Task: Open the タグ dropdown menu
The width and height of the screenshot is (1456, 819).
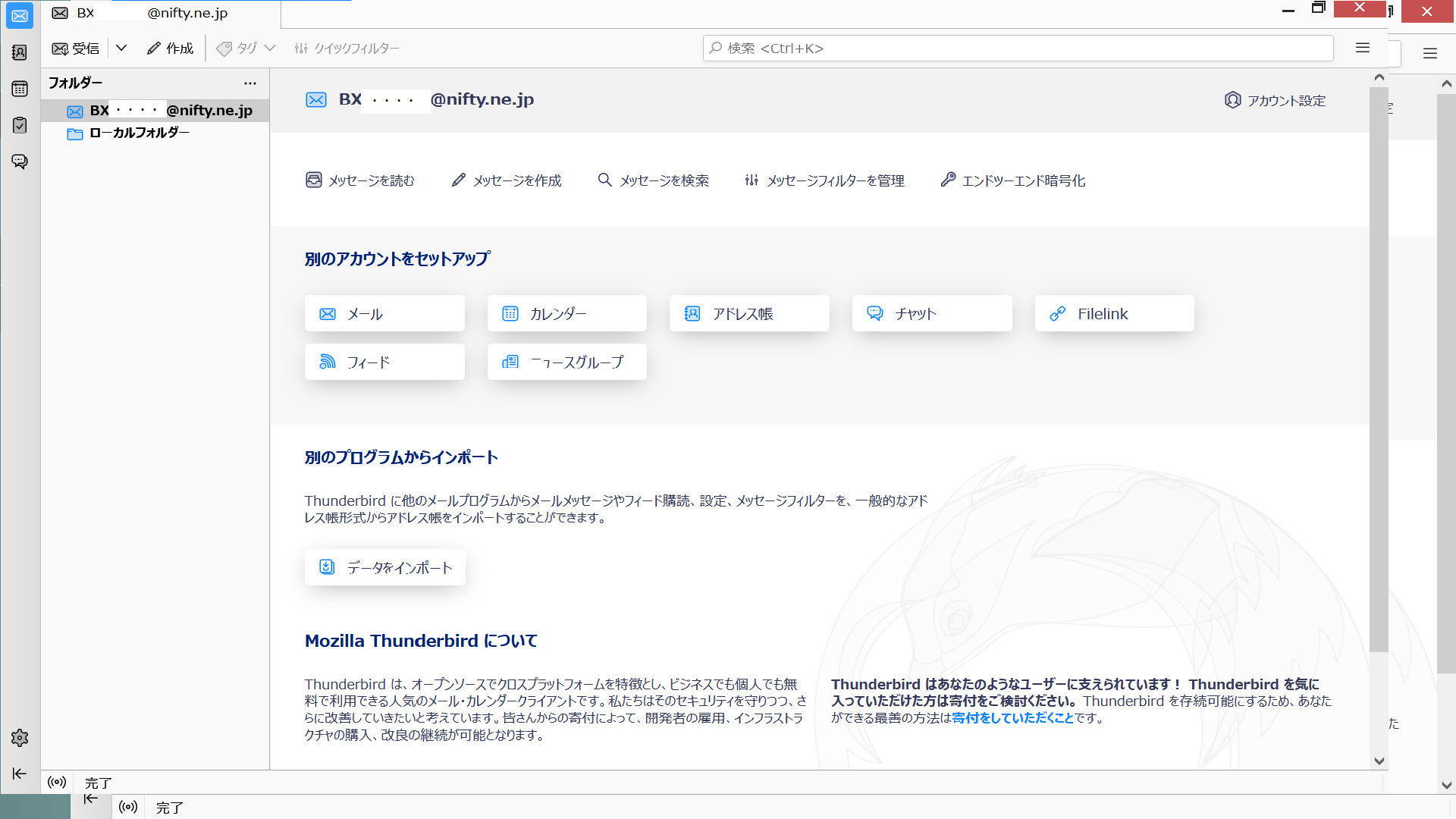Action: (246, 49)
